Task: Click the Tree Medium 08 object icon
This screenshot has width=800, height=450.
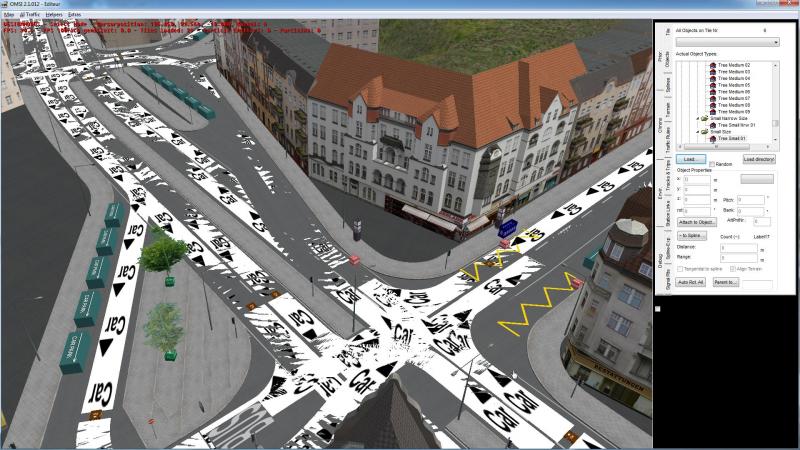Action: (x=713, y=105)
